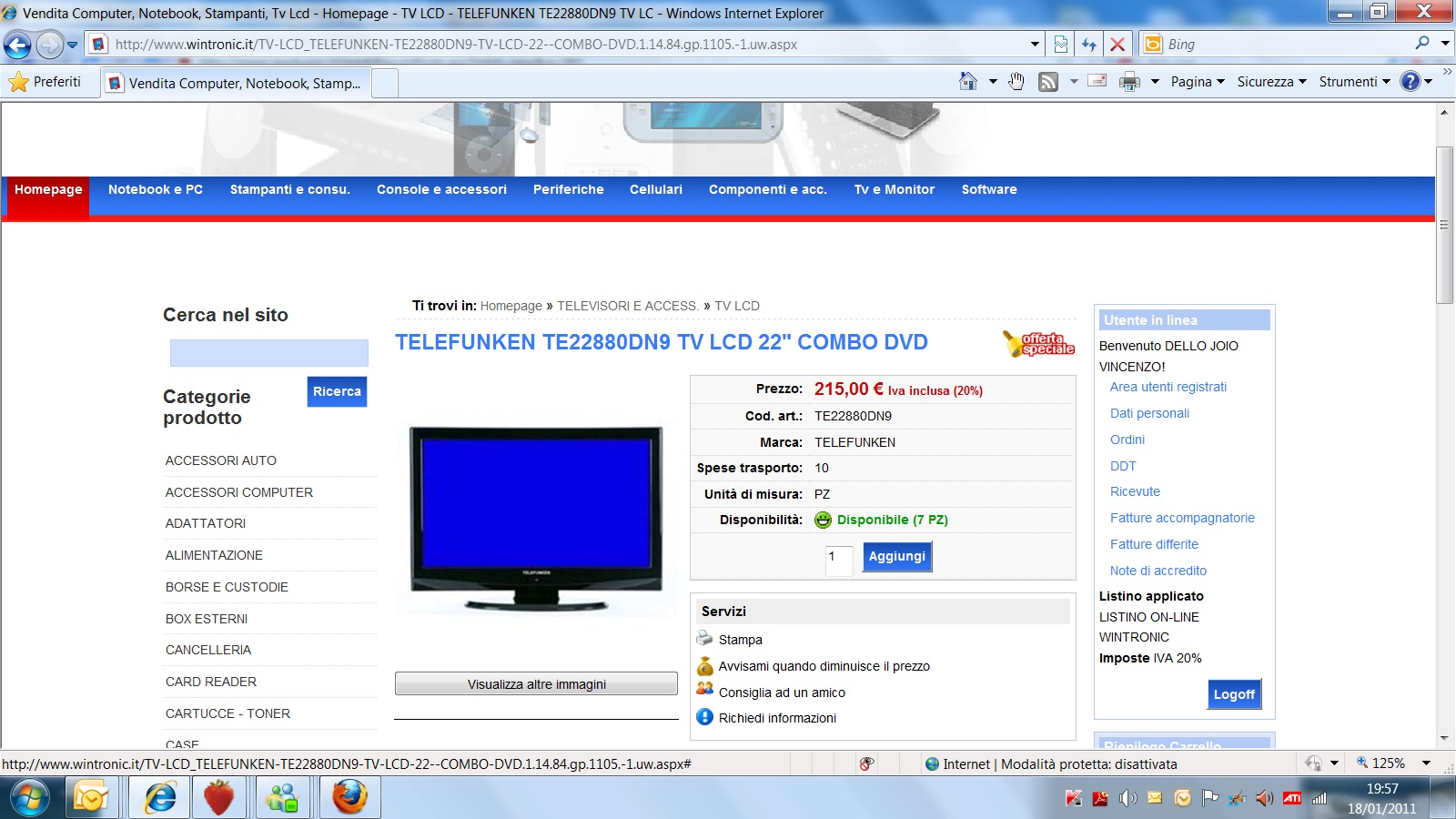This screenshot has width=1456, height=819.
Task: Expand the Bing search provider dropdown
Action: pyautogui.click(x=1444, y=43)
